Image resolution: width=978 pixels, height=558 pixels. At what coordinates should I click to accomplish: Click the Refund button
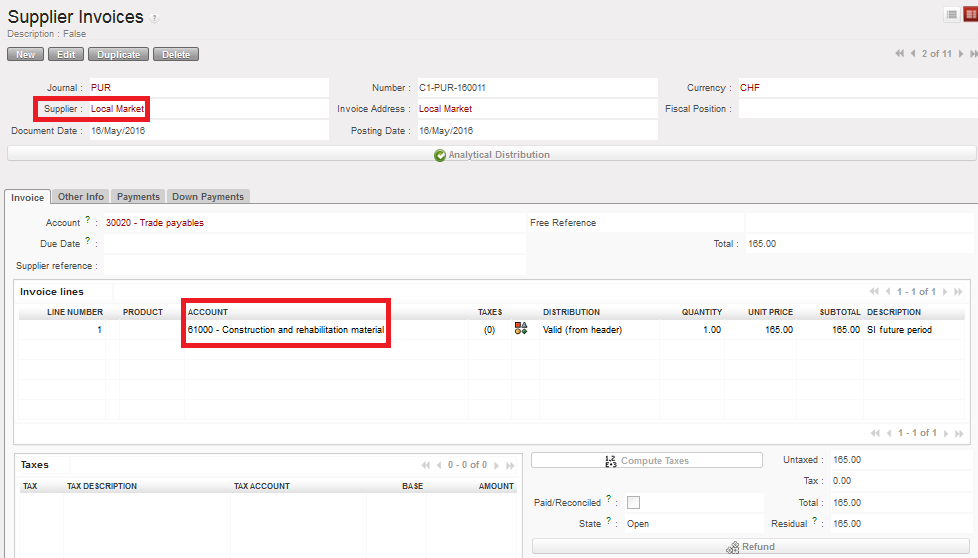tap(752, 547)
